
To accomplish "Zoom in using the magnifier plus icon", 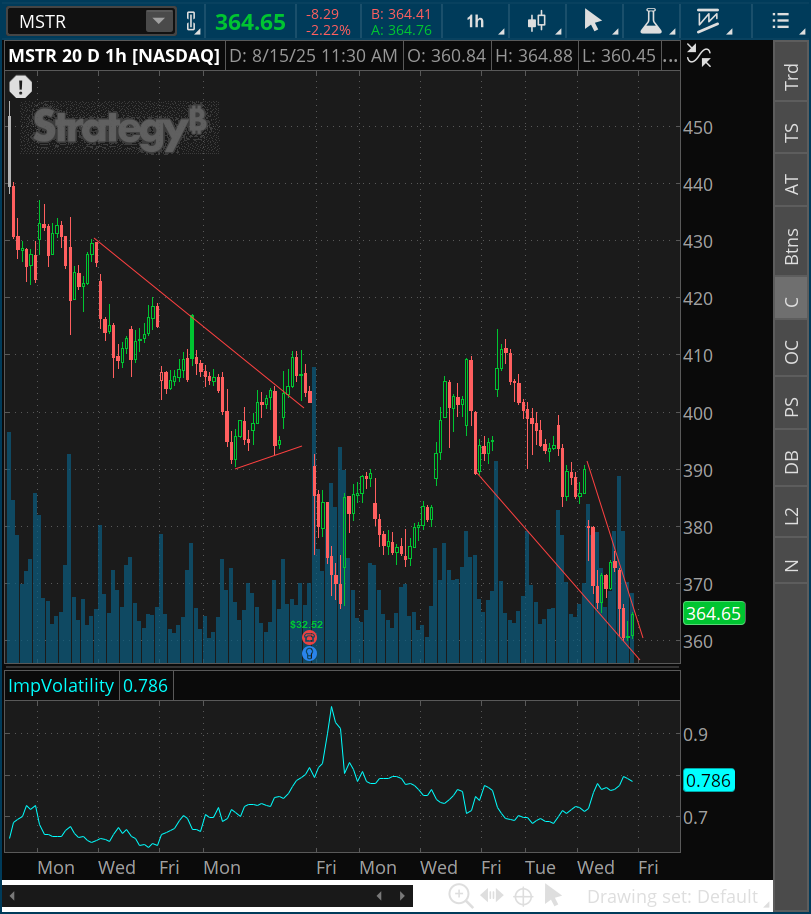I will pos(460,896).
